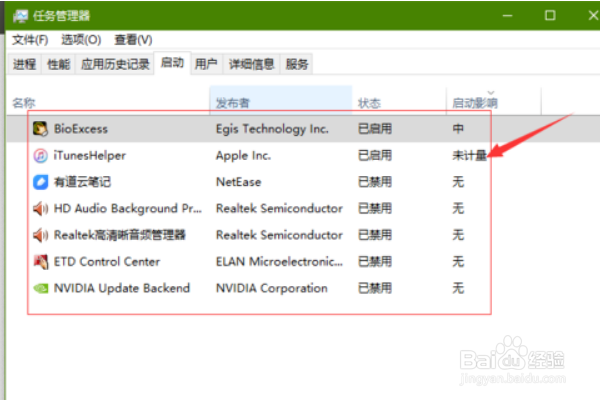Click publisher Egis Technology Inc.
Screen dimensions: 600x400
272,129
